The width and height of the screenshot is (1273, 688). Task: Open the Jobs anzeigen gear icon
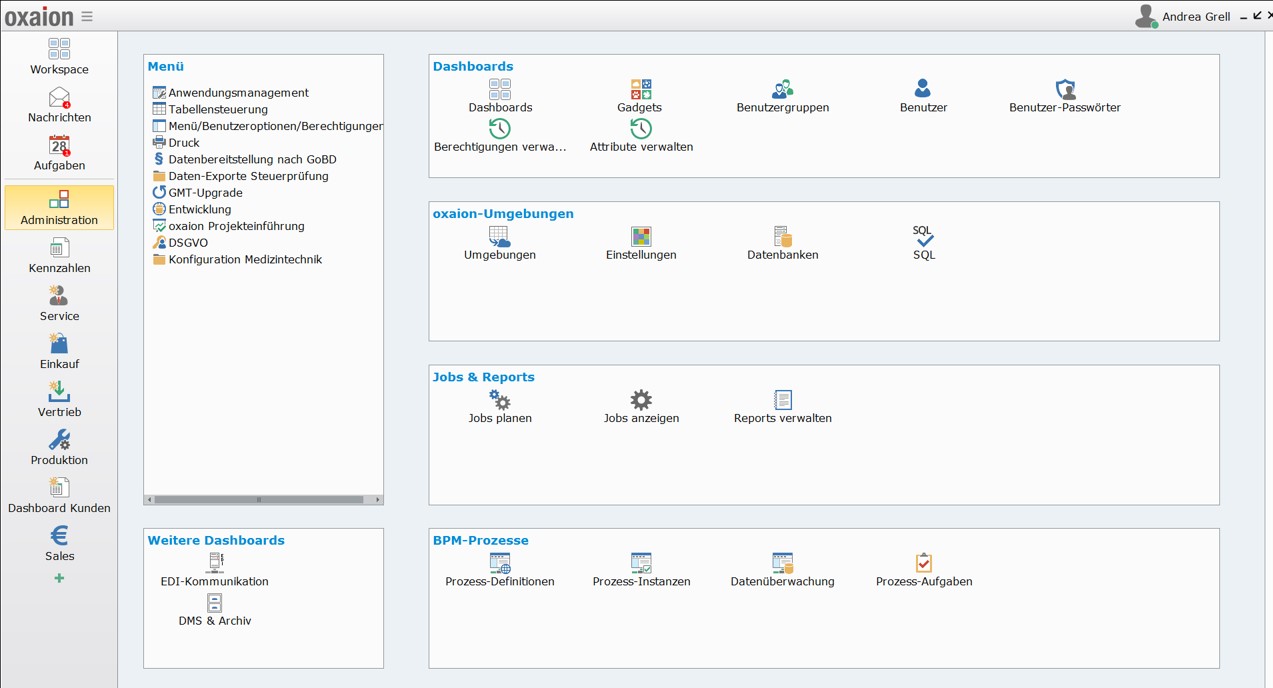pyautogui.click(x=641, y=400)
